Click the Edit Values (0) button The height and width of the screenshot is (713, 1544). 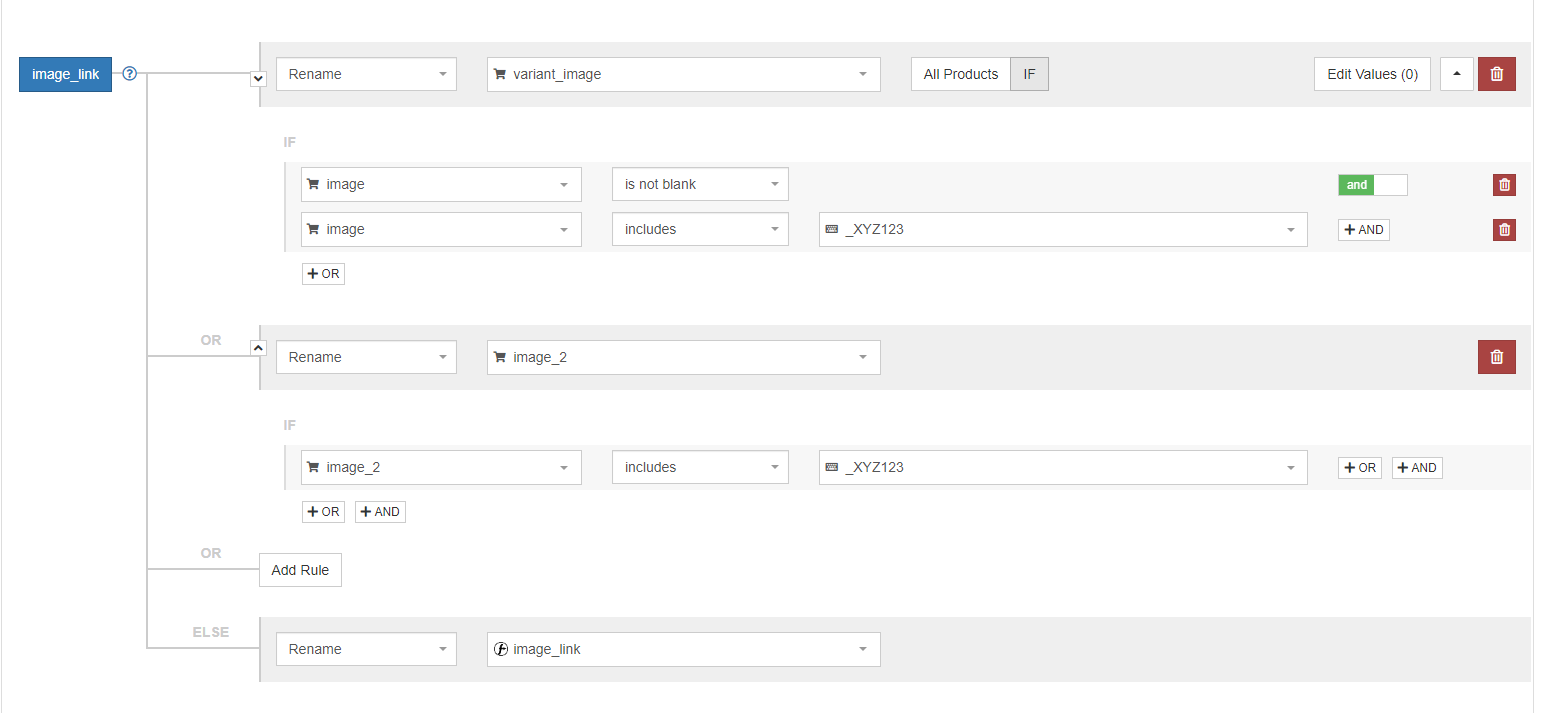1371,74
